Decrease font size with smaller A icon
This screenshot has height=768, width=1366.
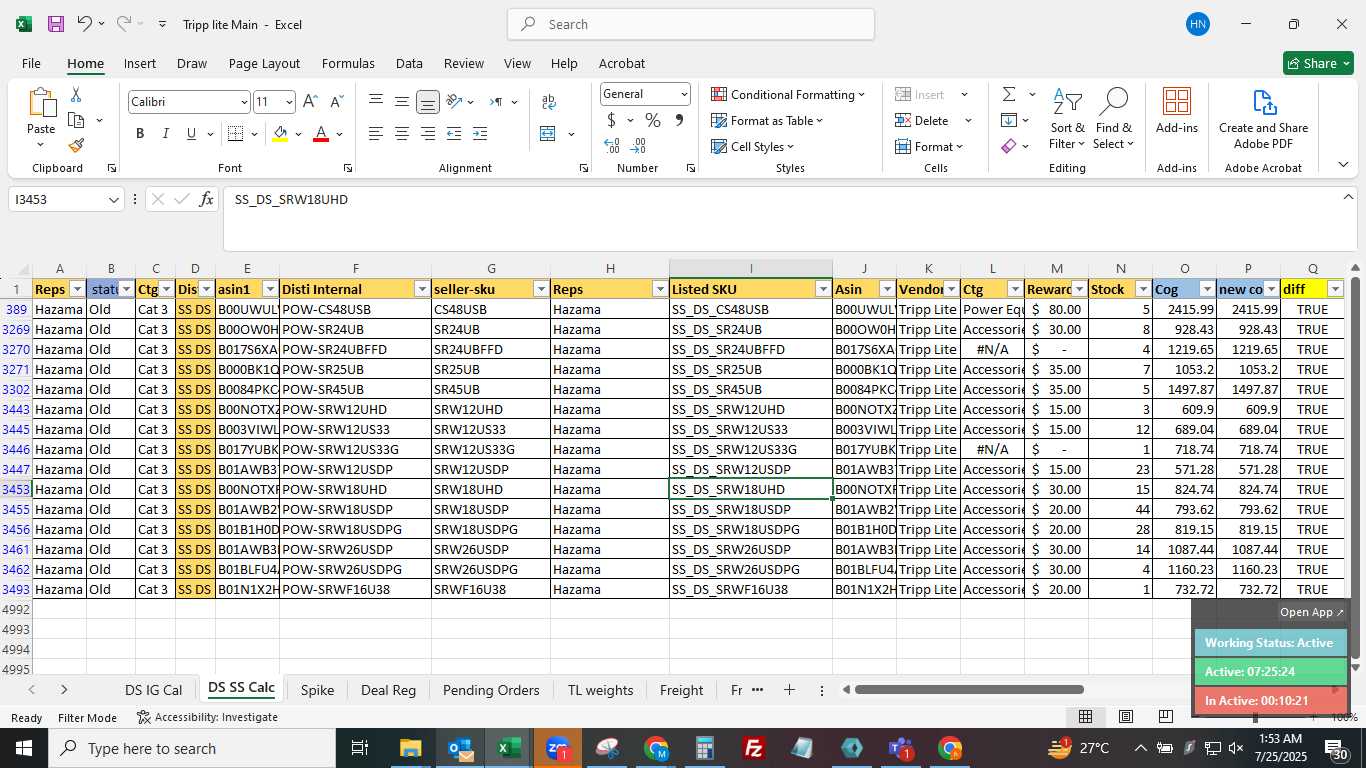[336, 102]
